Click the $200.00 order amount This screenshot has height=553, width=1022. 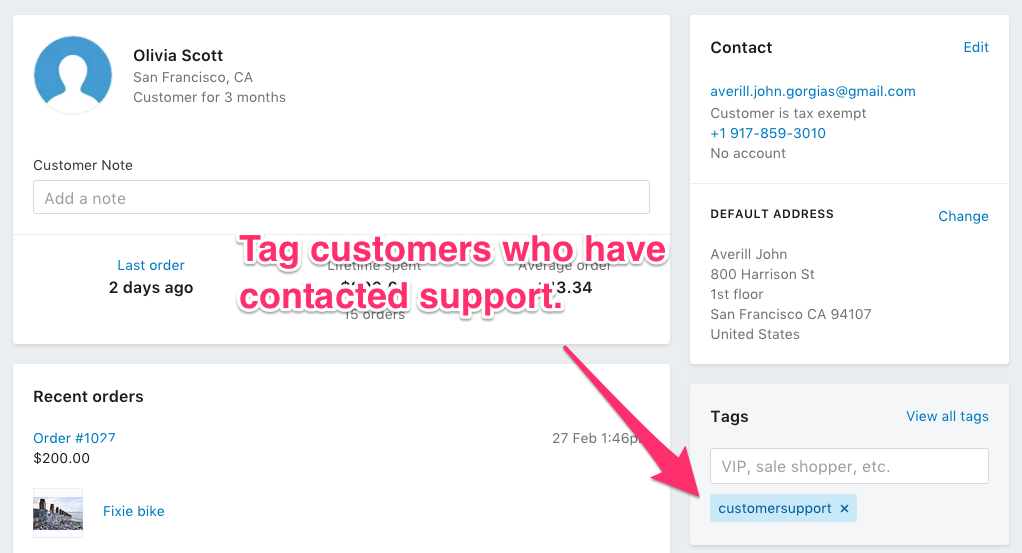click(61, 458)
